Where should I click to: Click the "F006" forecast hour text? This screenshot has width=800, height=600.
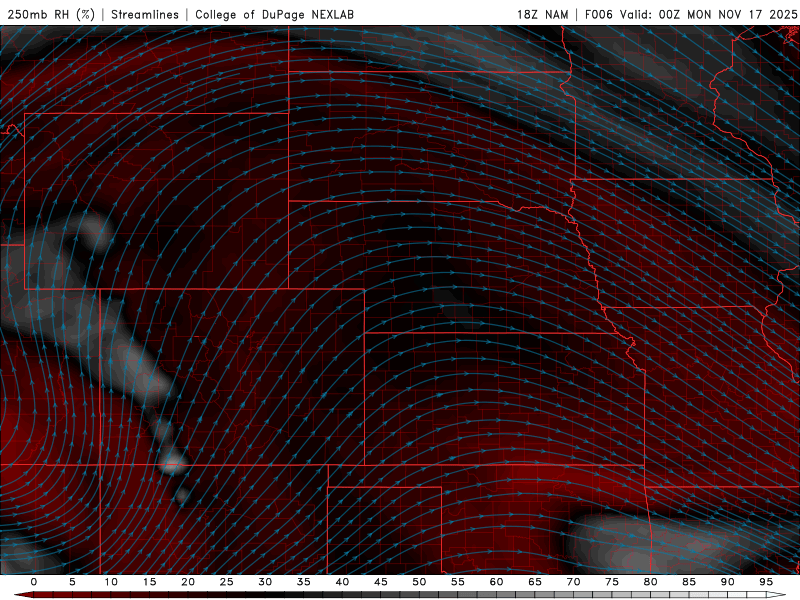[598, 14]
